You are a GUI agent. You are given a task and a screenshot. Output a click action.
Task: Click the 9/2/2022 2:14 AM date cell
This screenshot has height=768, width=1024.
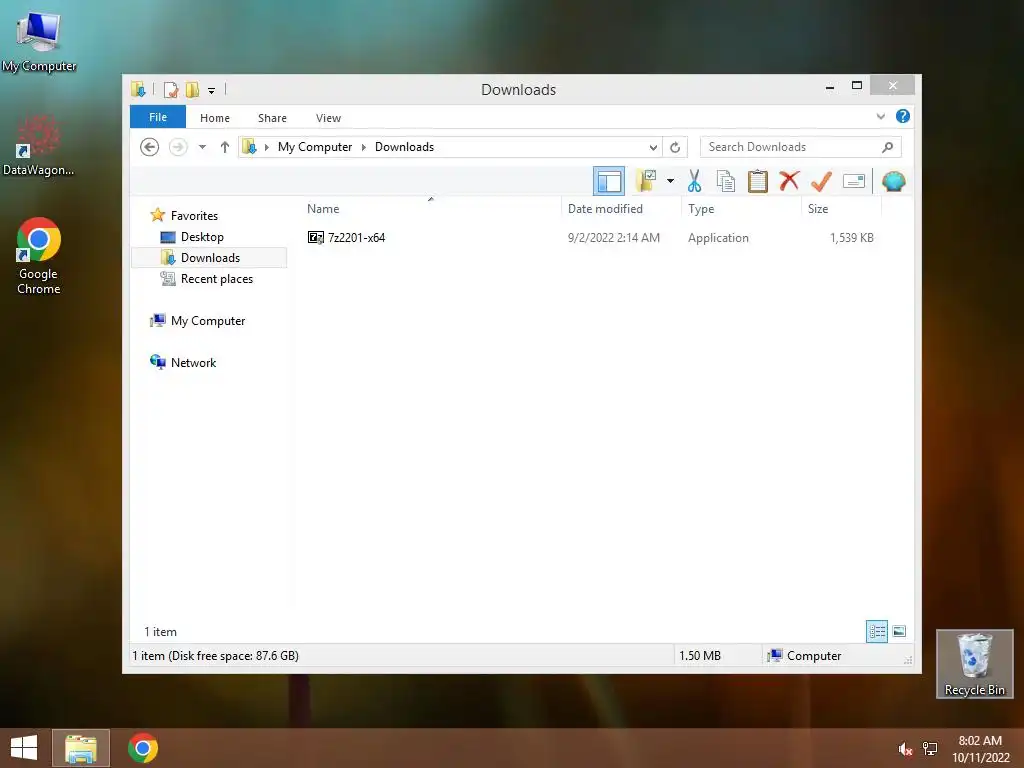coord(613,238)
